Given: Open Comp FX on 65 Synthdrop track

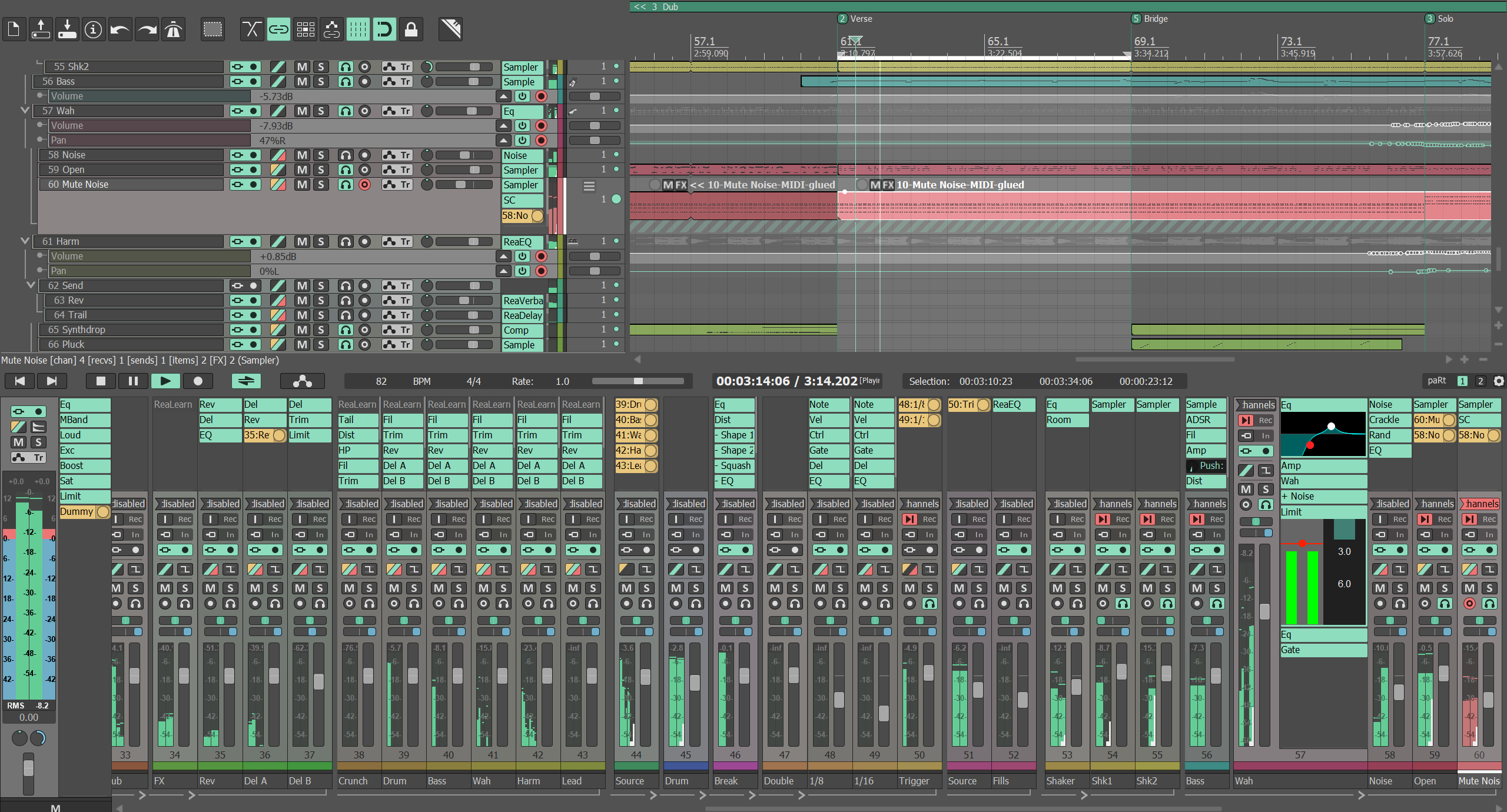Looking at the screenshot, I should (523, 330).
